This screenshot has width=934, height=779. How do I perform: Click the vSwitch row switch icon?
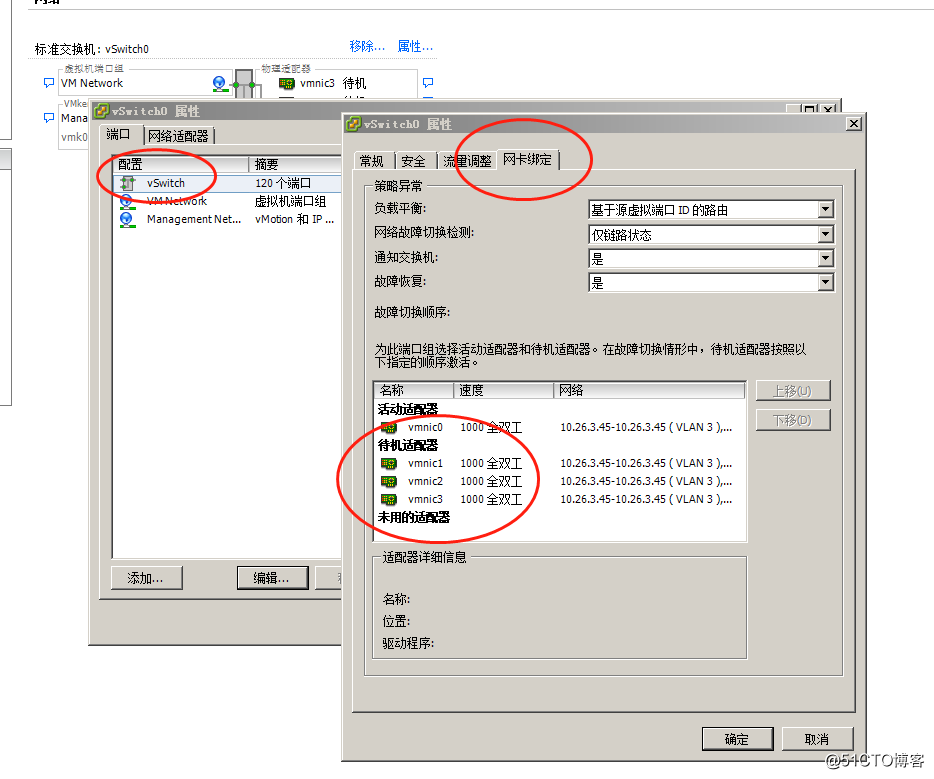[x=127, y=183]
